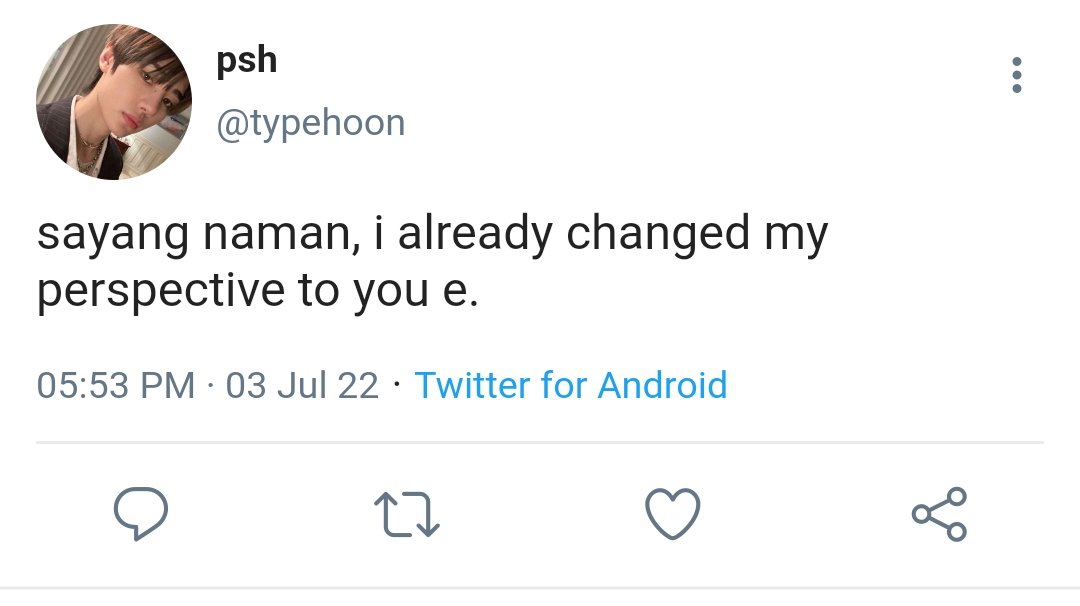This screenshot has width=1080, height=606.
Task: Visit the @typehoon handle
Action: (310, 123)
